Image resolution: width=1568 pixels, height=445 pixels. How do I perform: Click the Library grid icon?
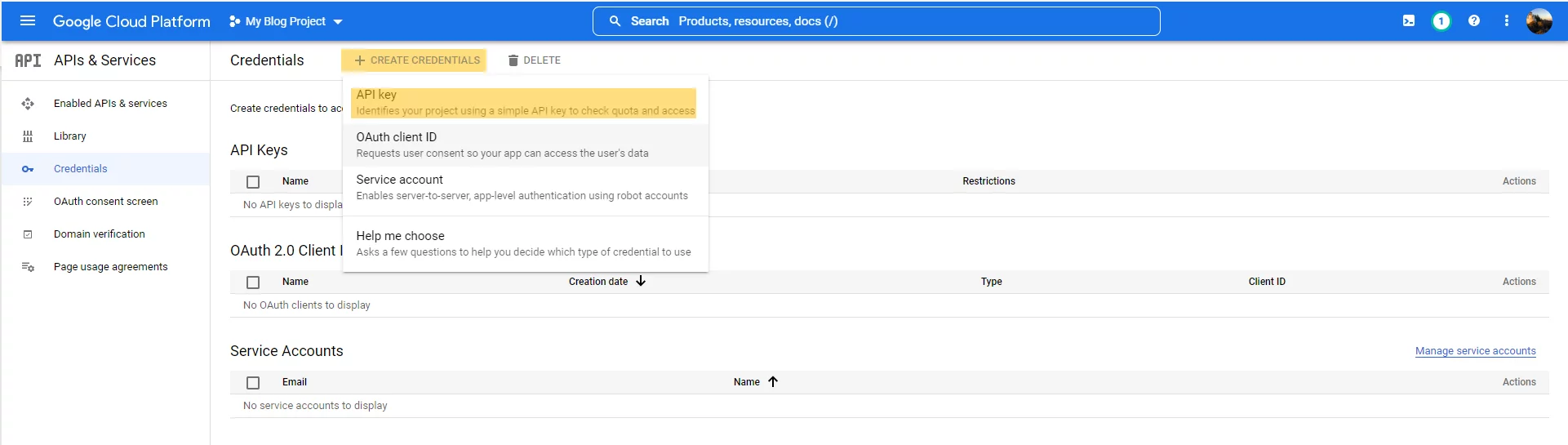pyautogui.click(x=28, y=136)
